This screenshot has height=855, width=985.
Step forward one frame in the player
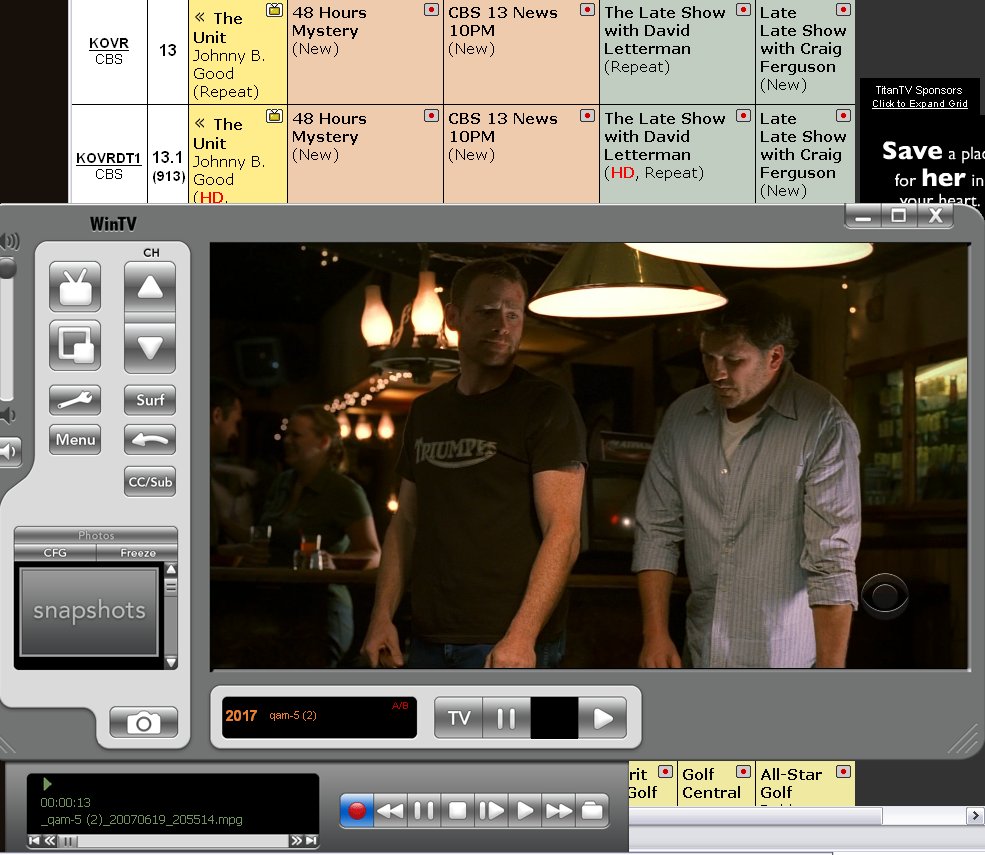pyautogui.click(x=491, y=810)
